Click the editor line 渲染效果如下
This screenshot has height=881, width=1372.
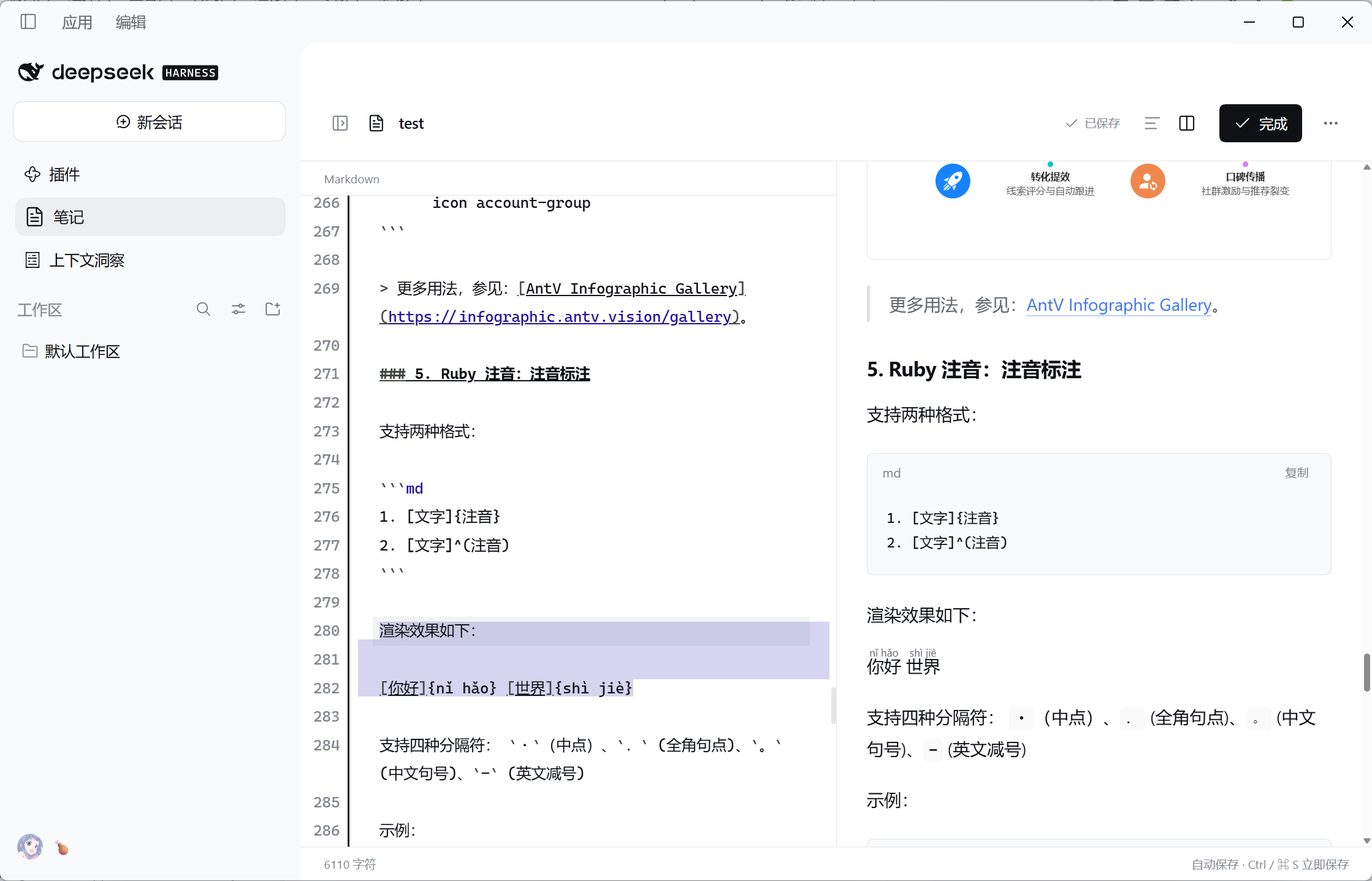tap(427, 631)
